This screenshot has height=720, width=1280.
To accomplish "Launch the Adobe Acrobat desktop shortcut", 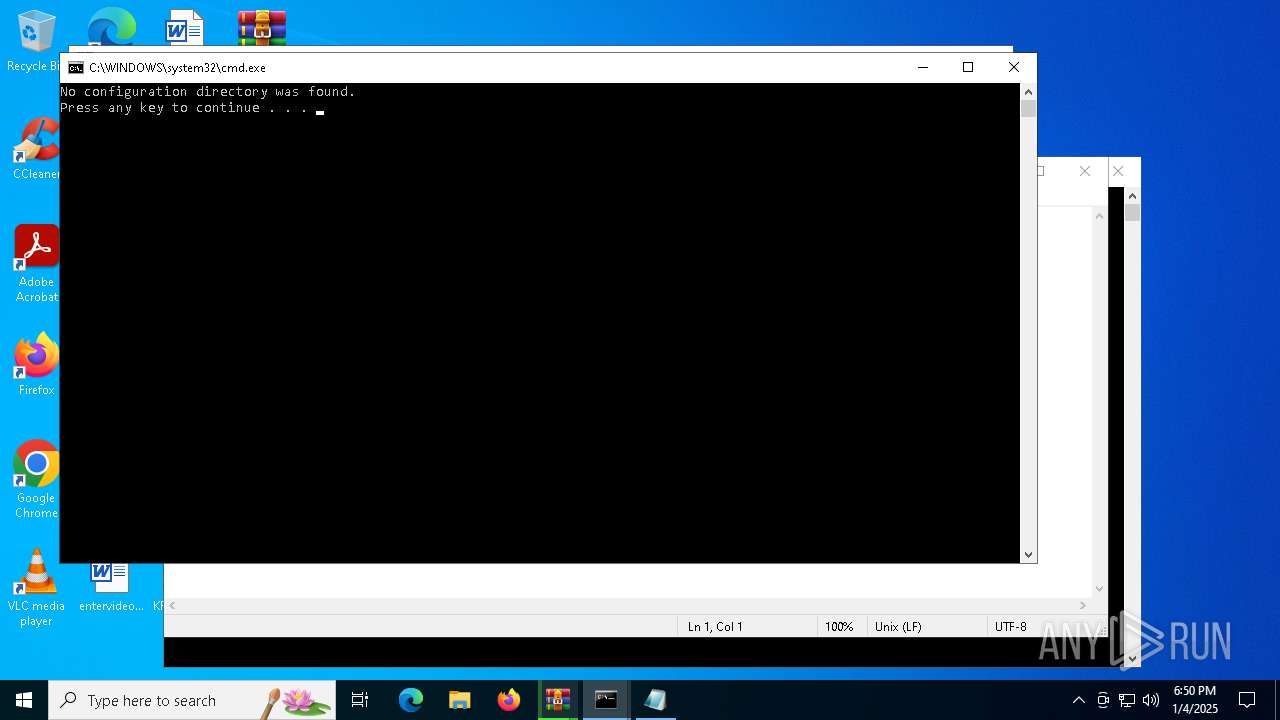I will click(x=36, y=263).
